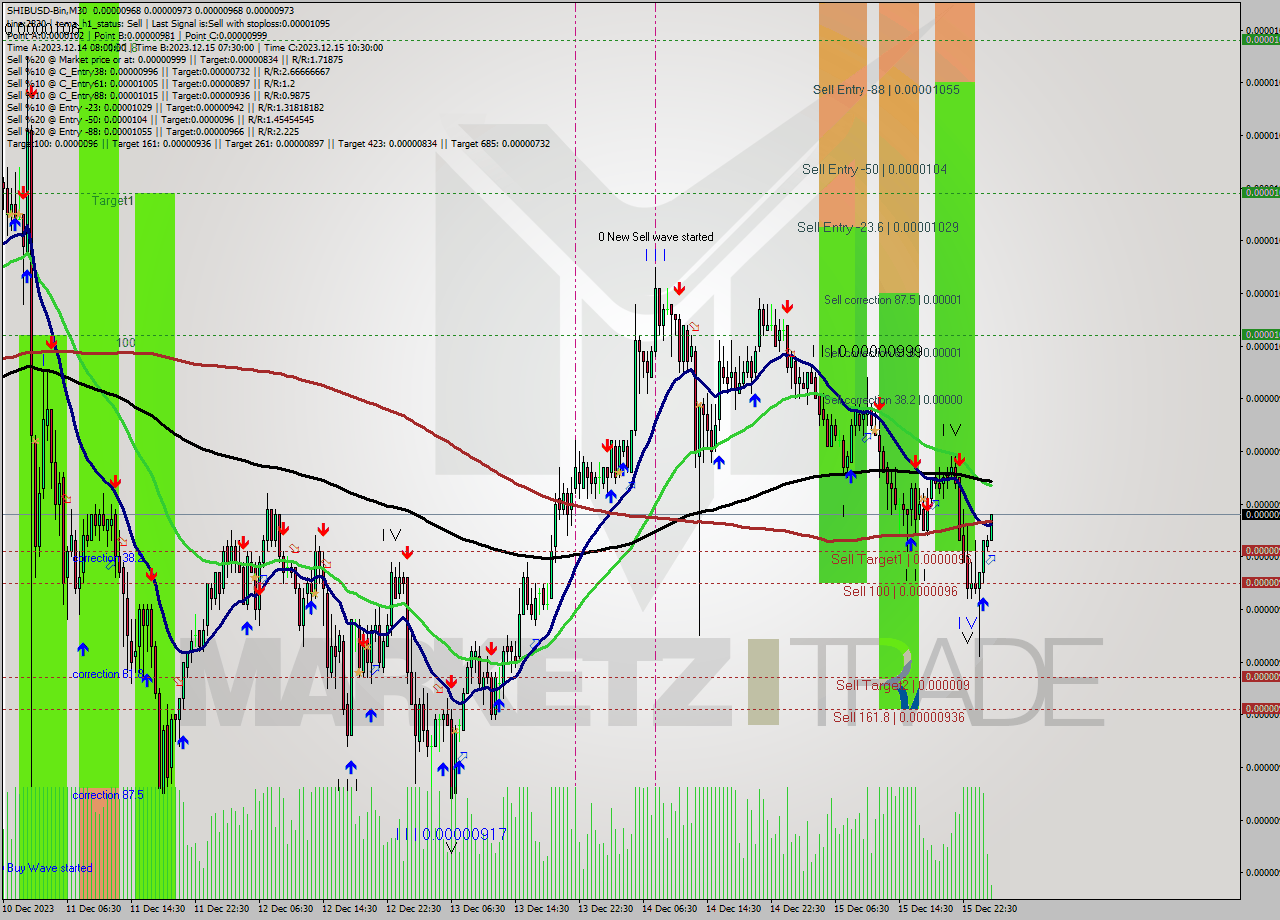Click the '12 Dec 22:30' time axis label
Image resolution: width=1280 pixels, height=920 pixels.
pyautogui.click(x=414, y=909)
